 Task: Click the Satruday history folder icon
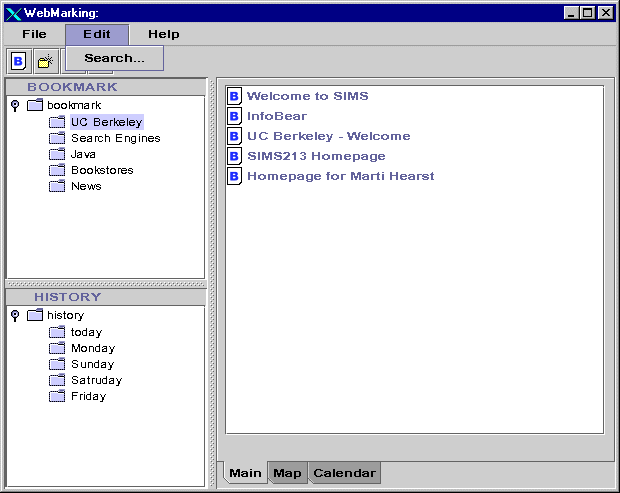(x=57, y=380)
